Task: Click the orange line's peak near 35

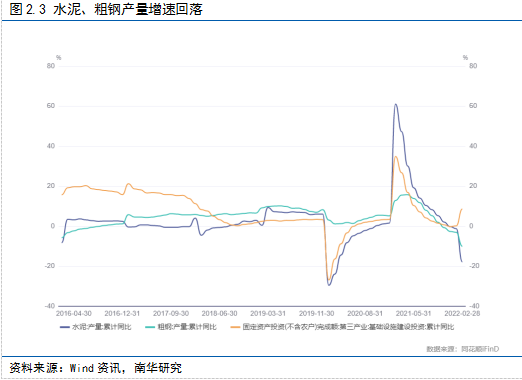Action: [395, 157]
